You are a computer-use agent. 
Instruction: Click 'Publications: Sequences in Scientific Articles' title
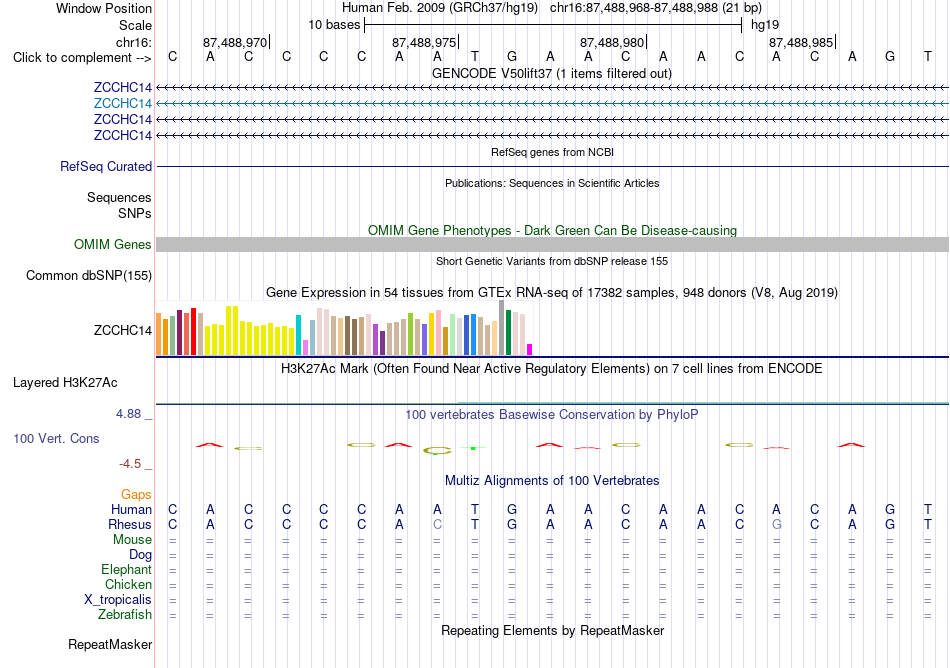pos(552,184)
